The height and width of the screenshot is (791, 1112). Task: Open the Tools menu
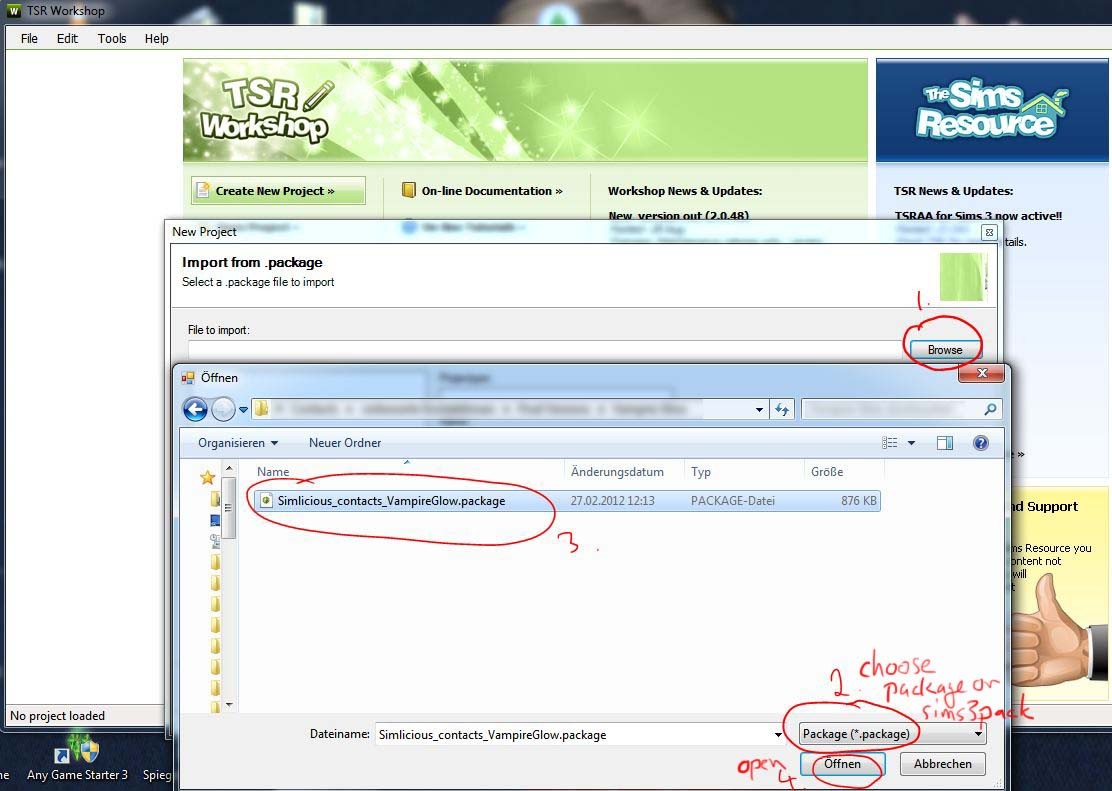click(x=112, y=38)
